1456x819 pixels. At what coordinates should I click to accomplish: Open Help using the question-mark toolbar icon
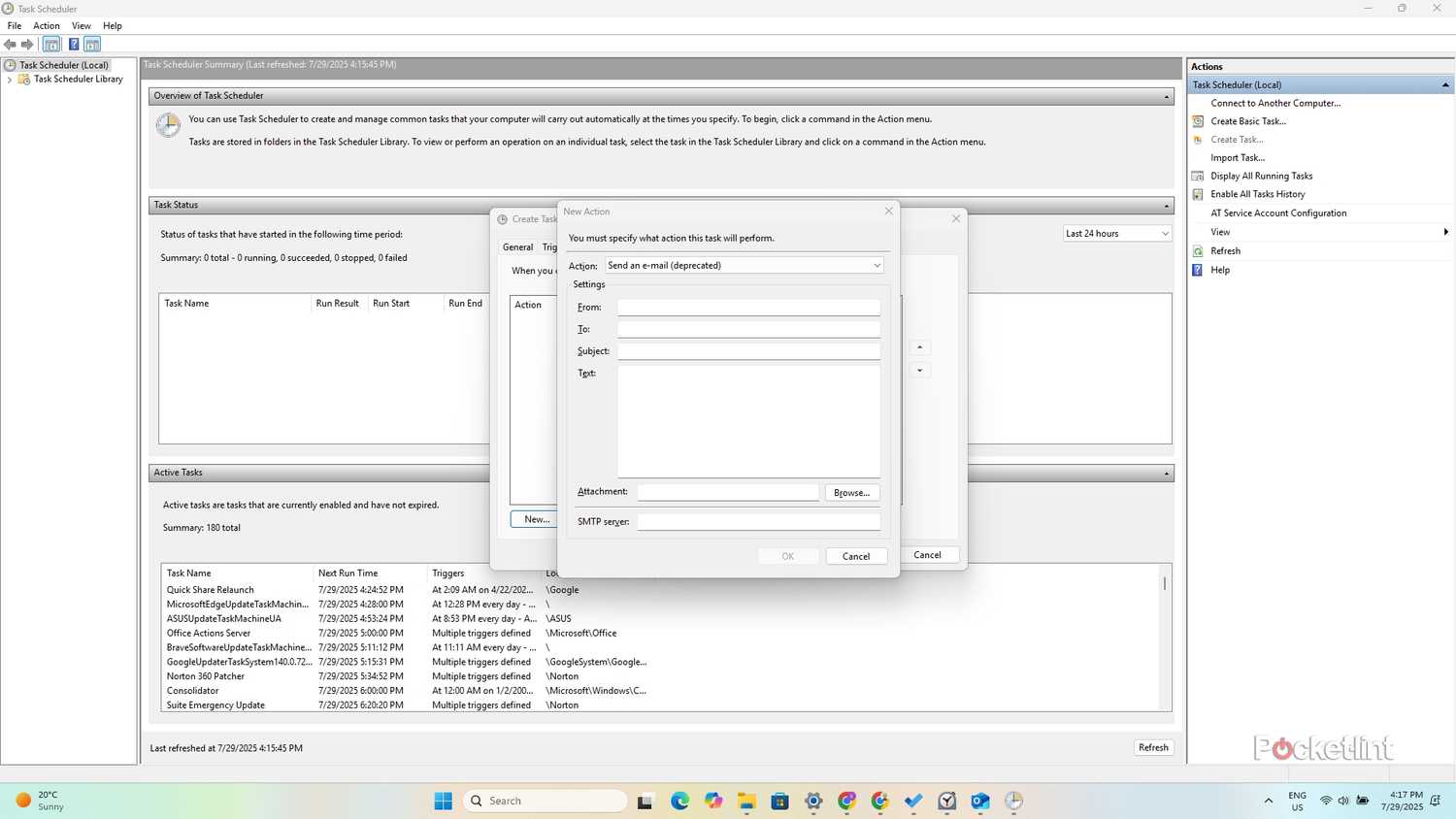(x=73, y=44)
